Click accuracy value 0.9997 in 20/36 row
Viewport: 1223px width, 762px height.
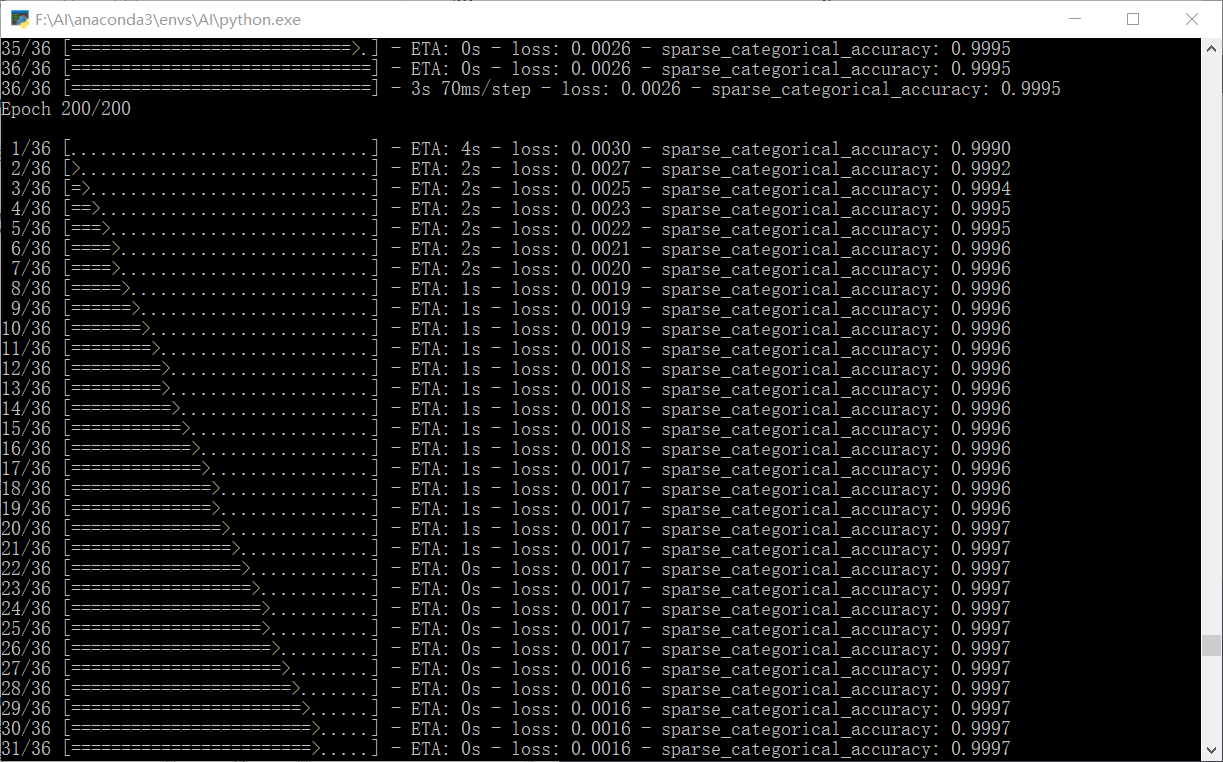pyautogui.click(x=981, y=529)
